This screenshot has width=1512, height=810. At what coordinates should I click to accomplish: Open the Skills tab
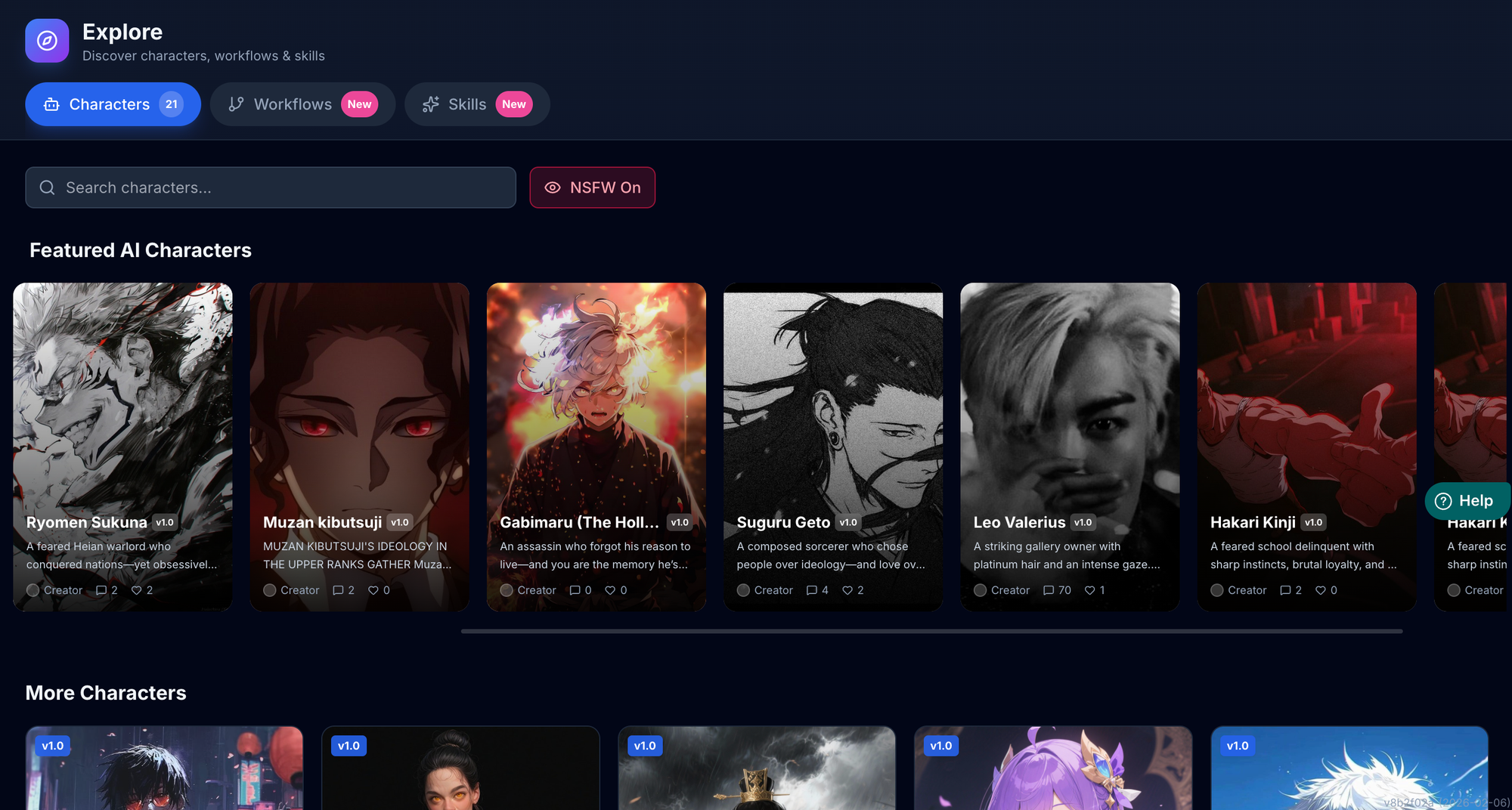pyautogui.click(x=476, y=104)
